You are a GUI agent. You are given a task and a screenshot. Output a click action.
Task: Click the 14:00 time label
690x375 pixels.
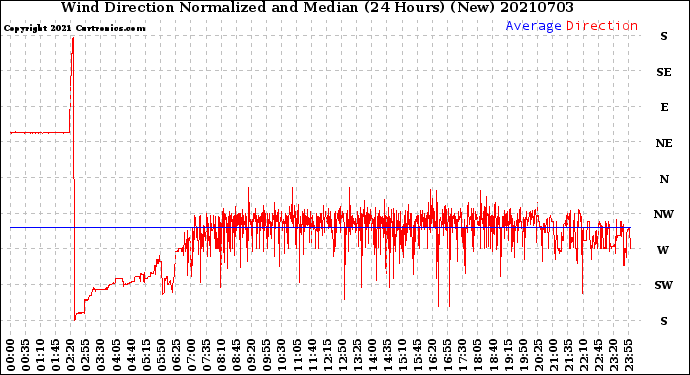372,356
